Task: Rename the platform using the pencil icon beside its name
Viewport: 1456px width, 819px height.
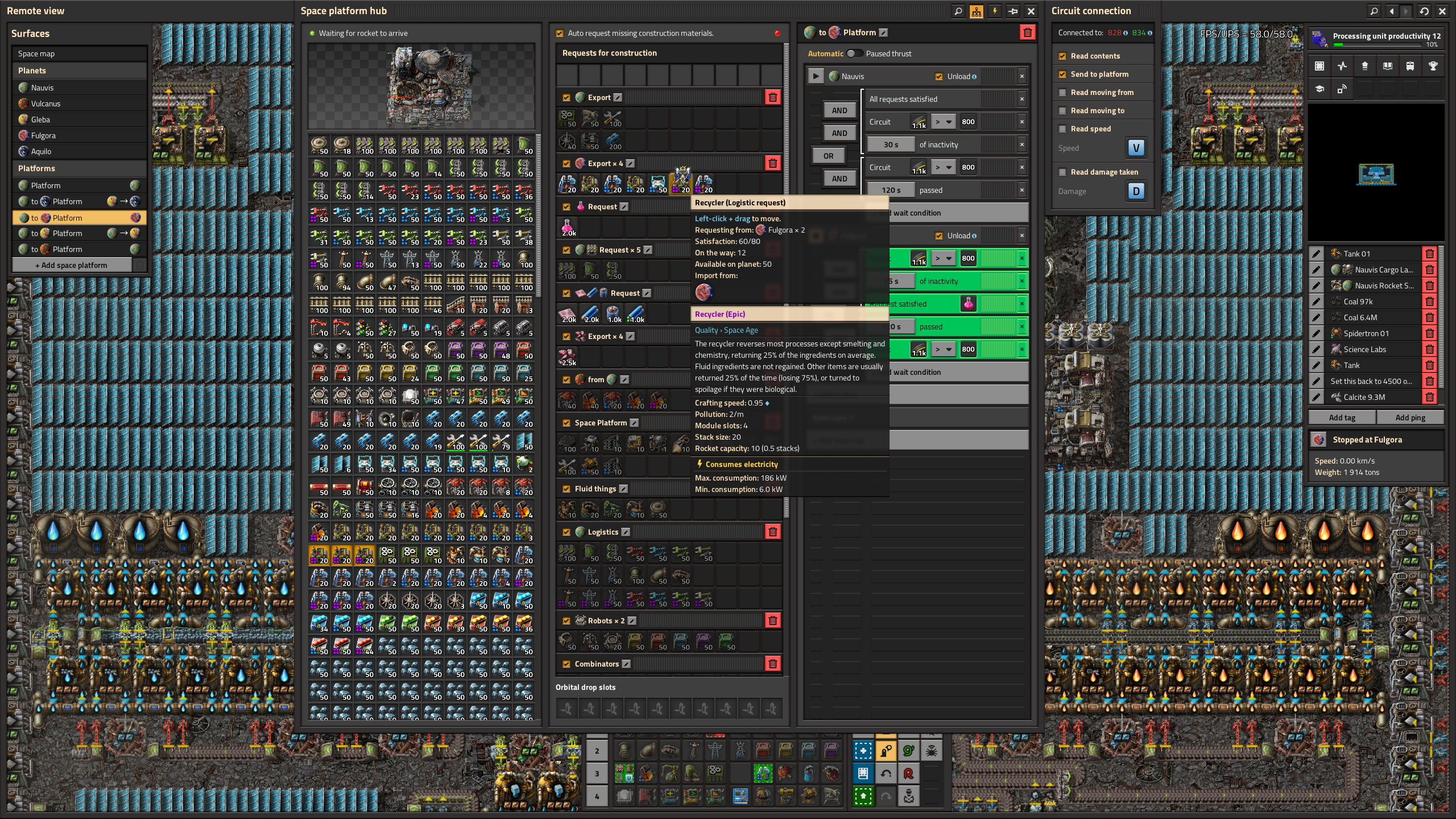Action: tap(883, 32)
